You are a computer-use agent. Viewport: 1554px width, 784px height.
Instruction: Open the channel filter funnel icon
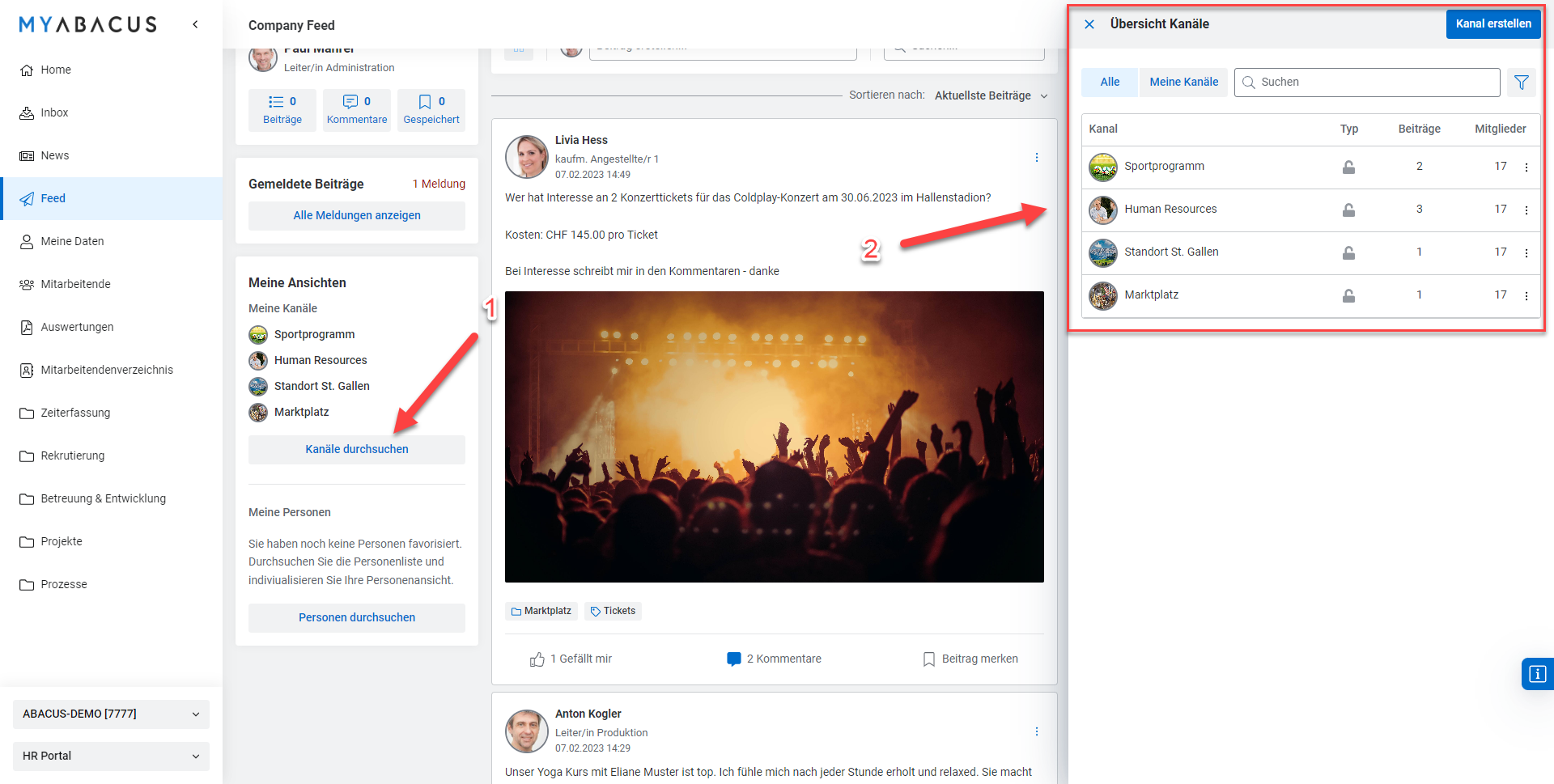(1522, 82)
